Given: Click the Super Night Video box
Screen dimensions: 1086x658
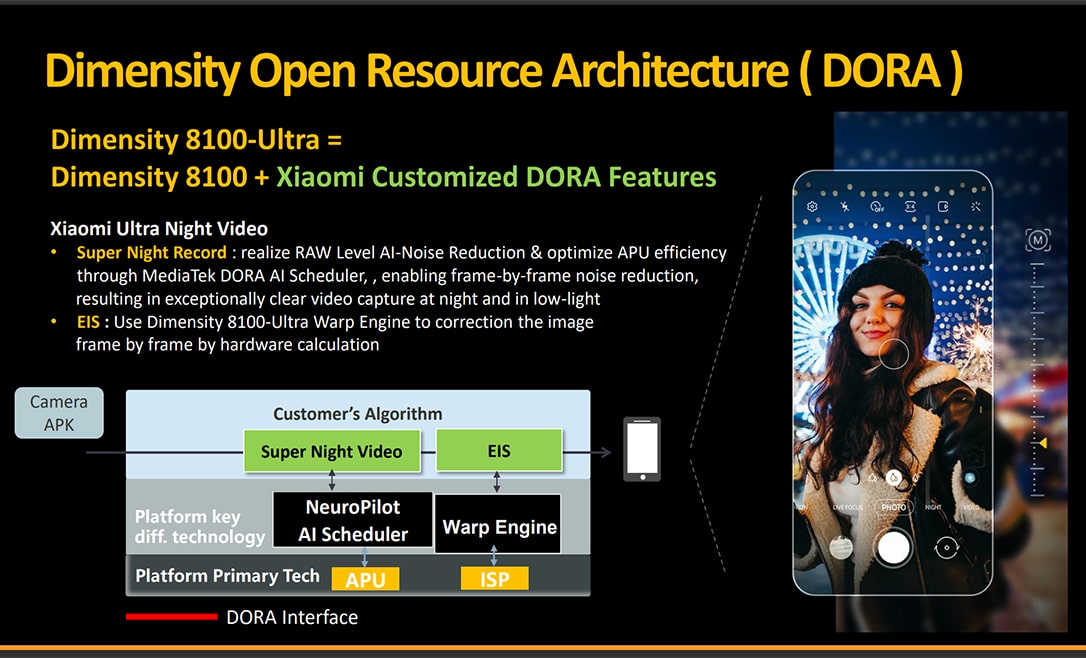Looking at the screenshot, I should click(331, 451).
